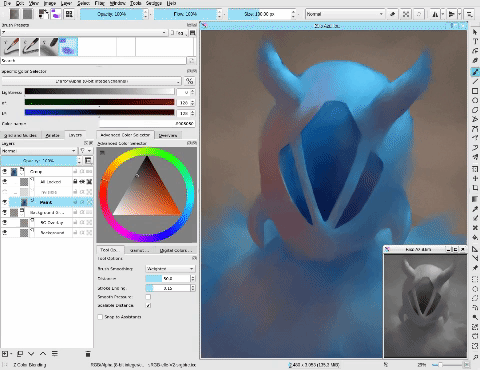Select the shape select arrow tool
This screenshot has height=370, width=480.
click(475, 32)
